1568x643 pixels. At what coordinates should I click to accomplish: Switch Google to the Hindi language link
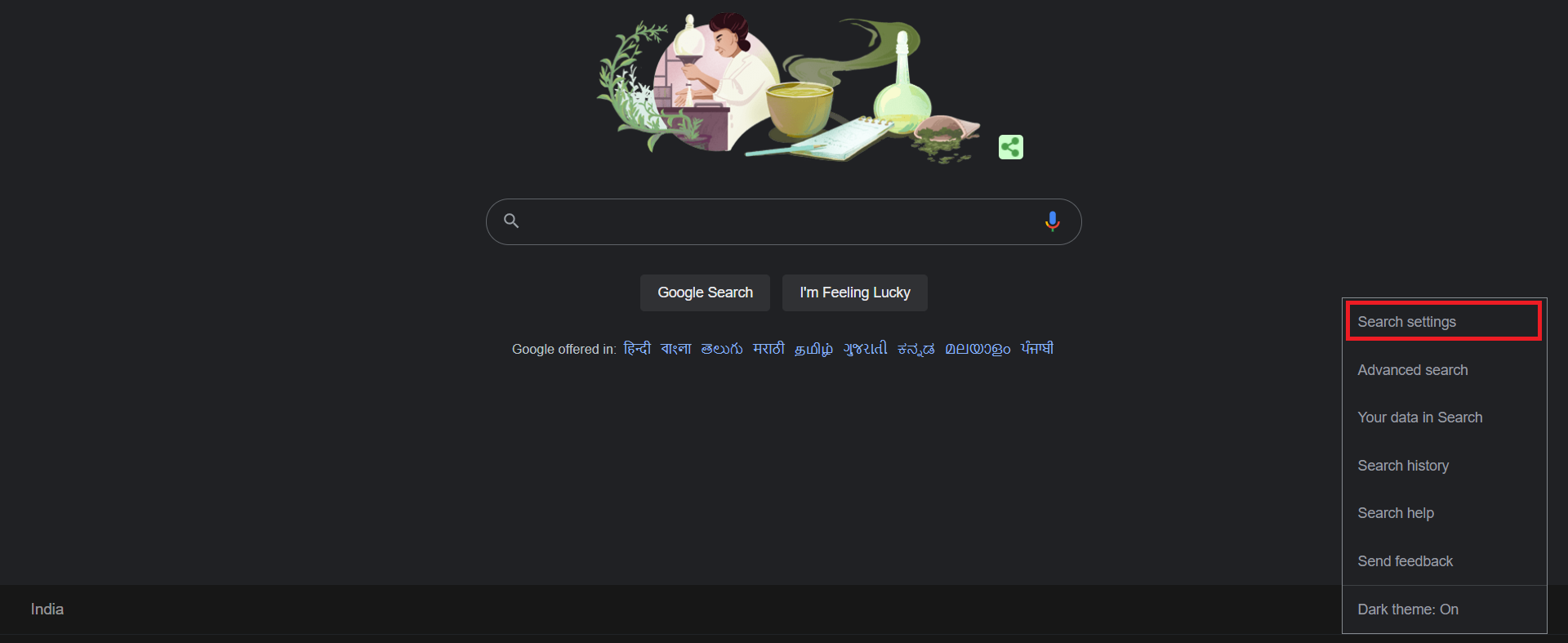(637, 349)
